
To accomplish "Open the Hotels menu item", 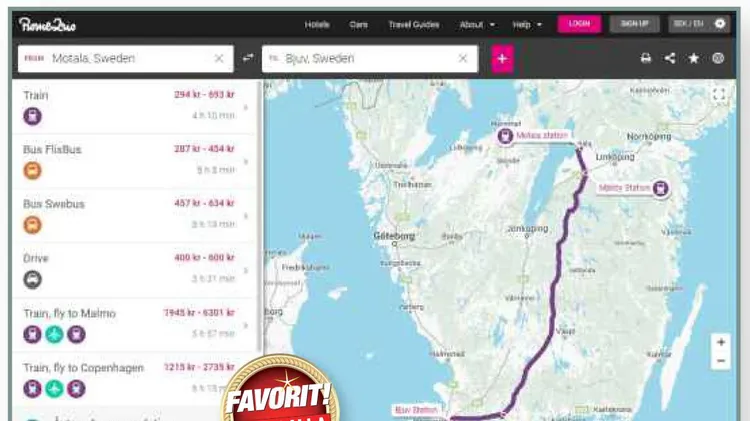I will click(317, 24).
